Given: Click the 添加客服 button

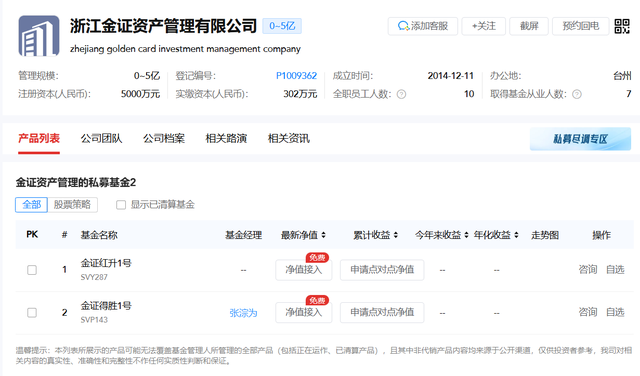Looking at the screenshot, I should (x=423, y=26).
